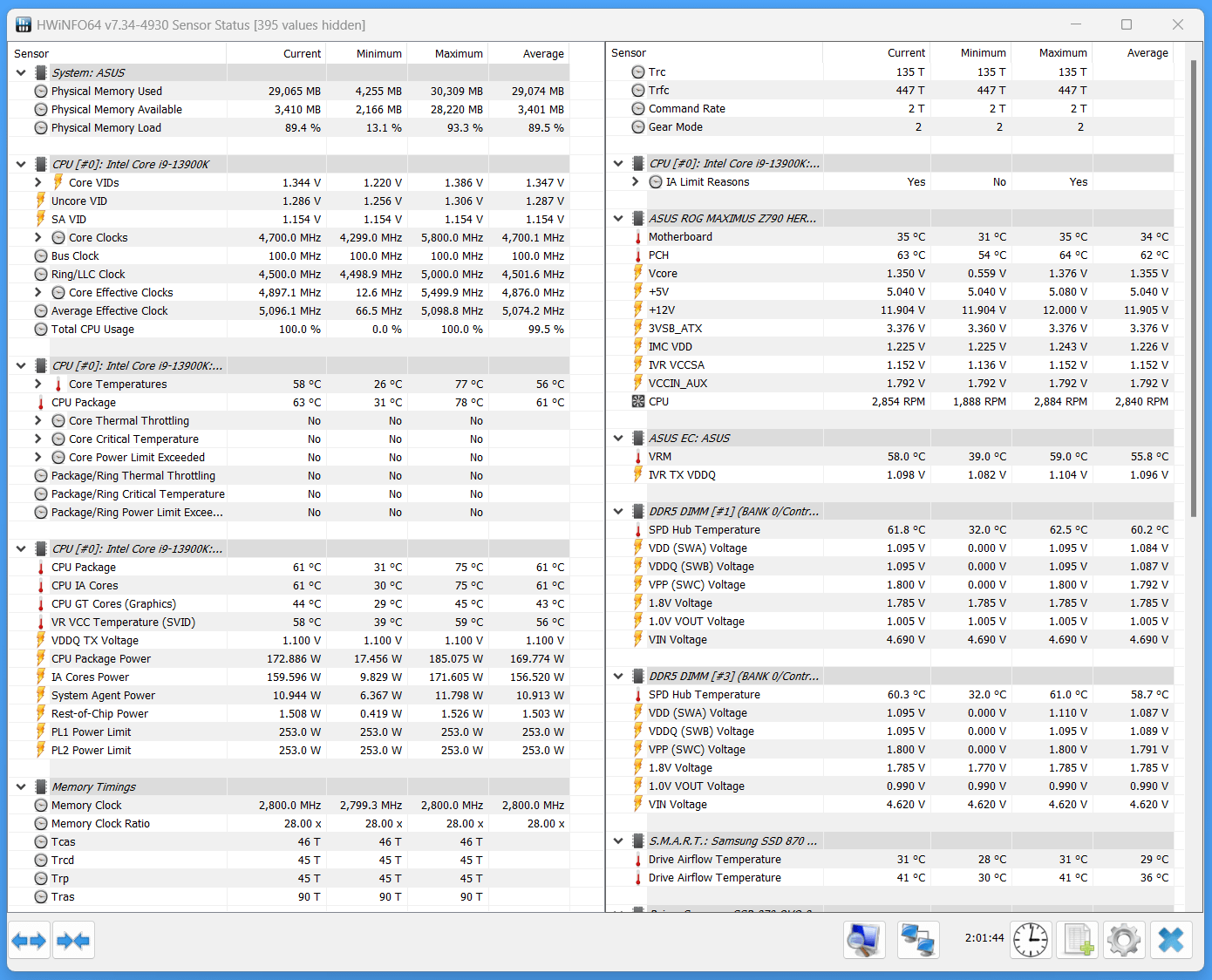Expand the Core Clocks row
This screenshot has width=1212, height=980.
[38, 238]
